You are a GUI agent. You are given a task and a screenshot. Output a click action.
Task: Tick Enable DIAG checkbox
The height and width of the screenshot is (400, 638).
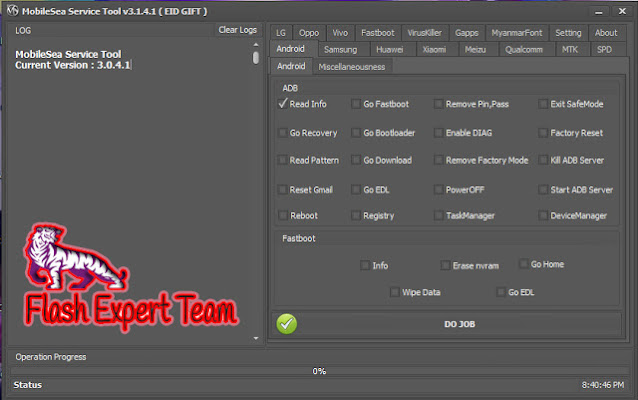pyautogui.click(x=438, y=133)
